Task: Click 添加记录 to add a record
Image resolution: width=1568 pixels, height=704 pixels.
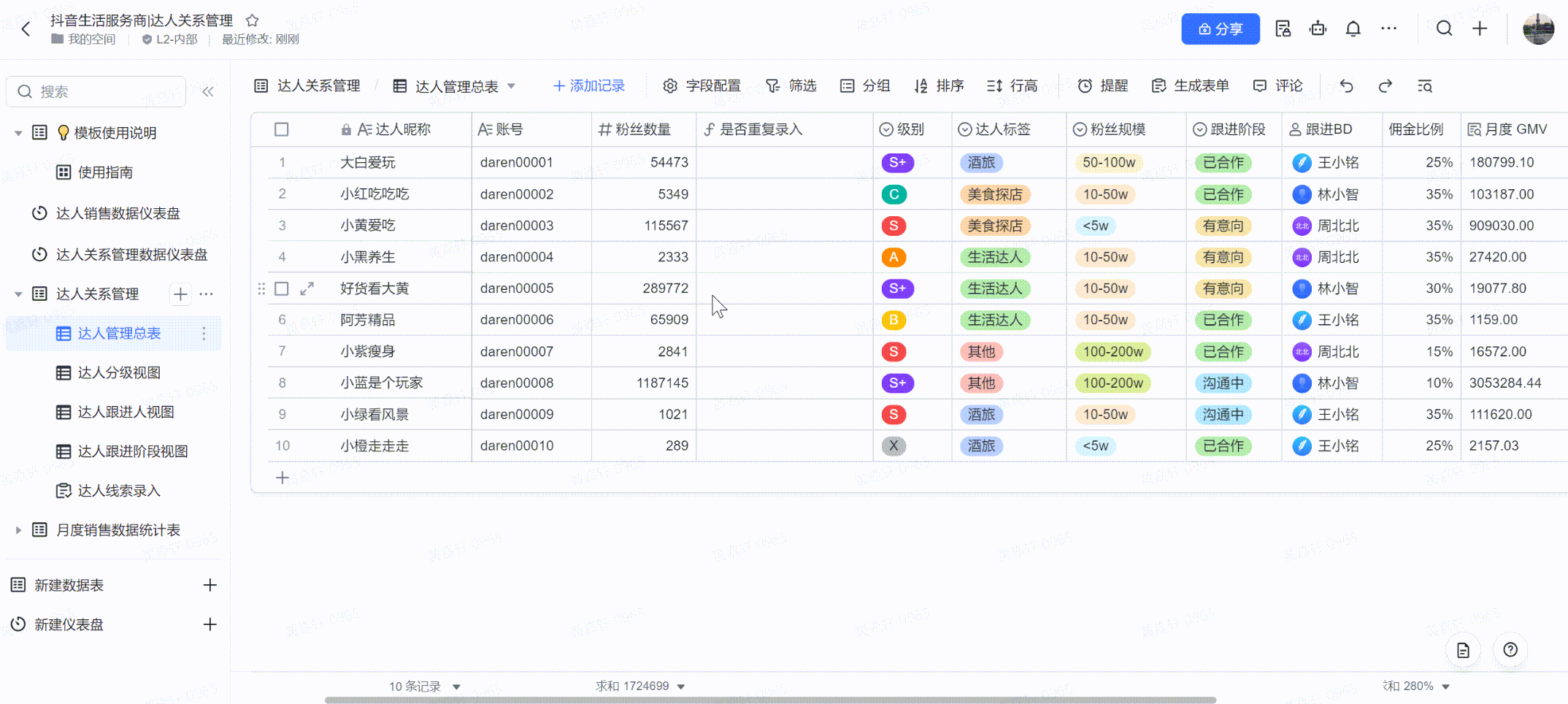Action: (588, 86)
